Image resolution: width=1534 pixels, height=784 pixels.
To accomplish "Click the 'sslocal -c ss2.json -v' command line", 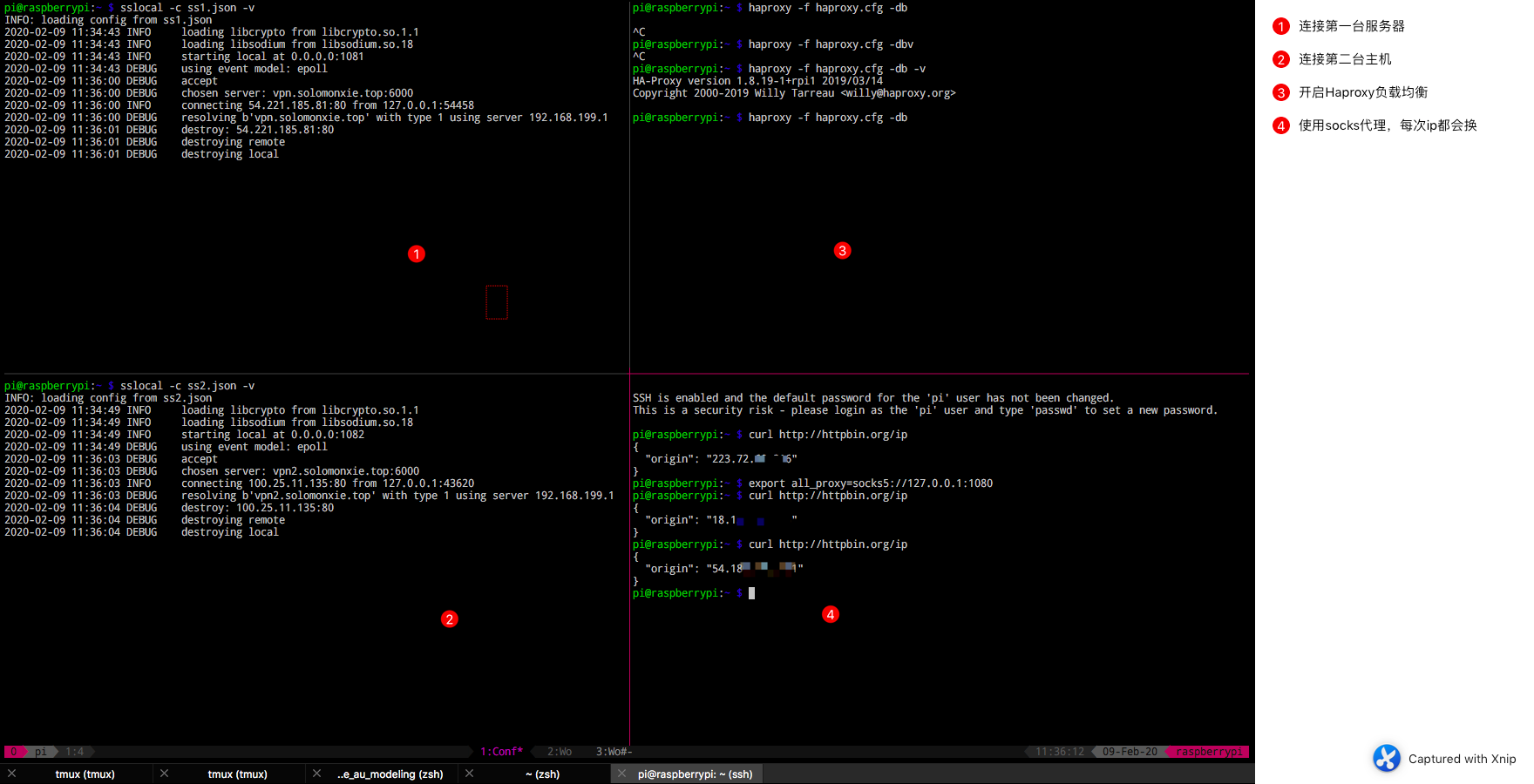I will point(187,386).
